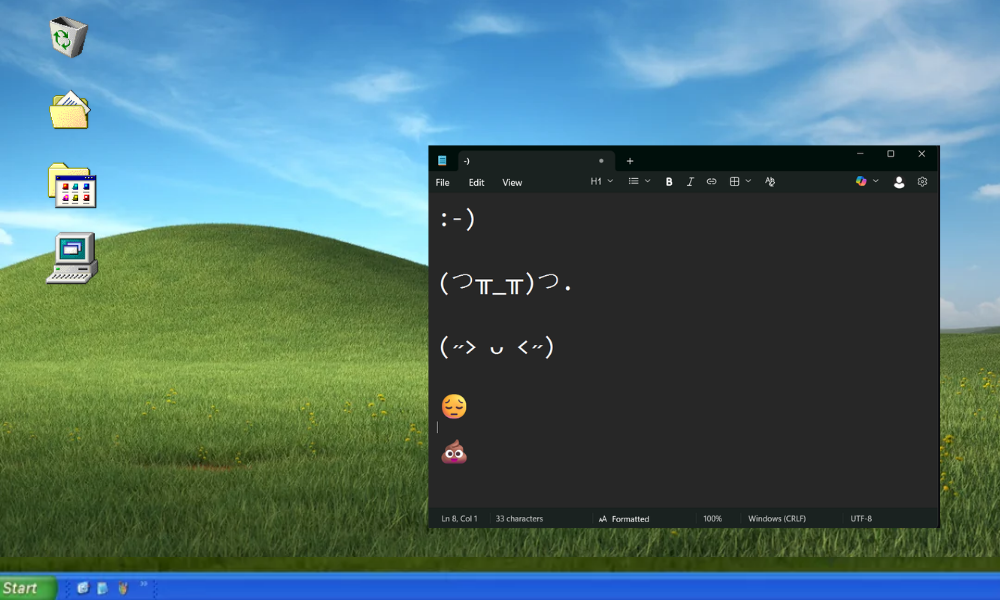Open Copilot from the Notepad toolbar

[861, 182]
